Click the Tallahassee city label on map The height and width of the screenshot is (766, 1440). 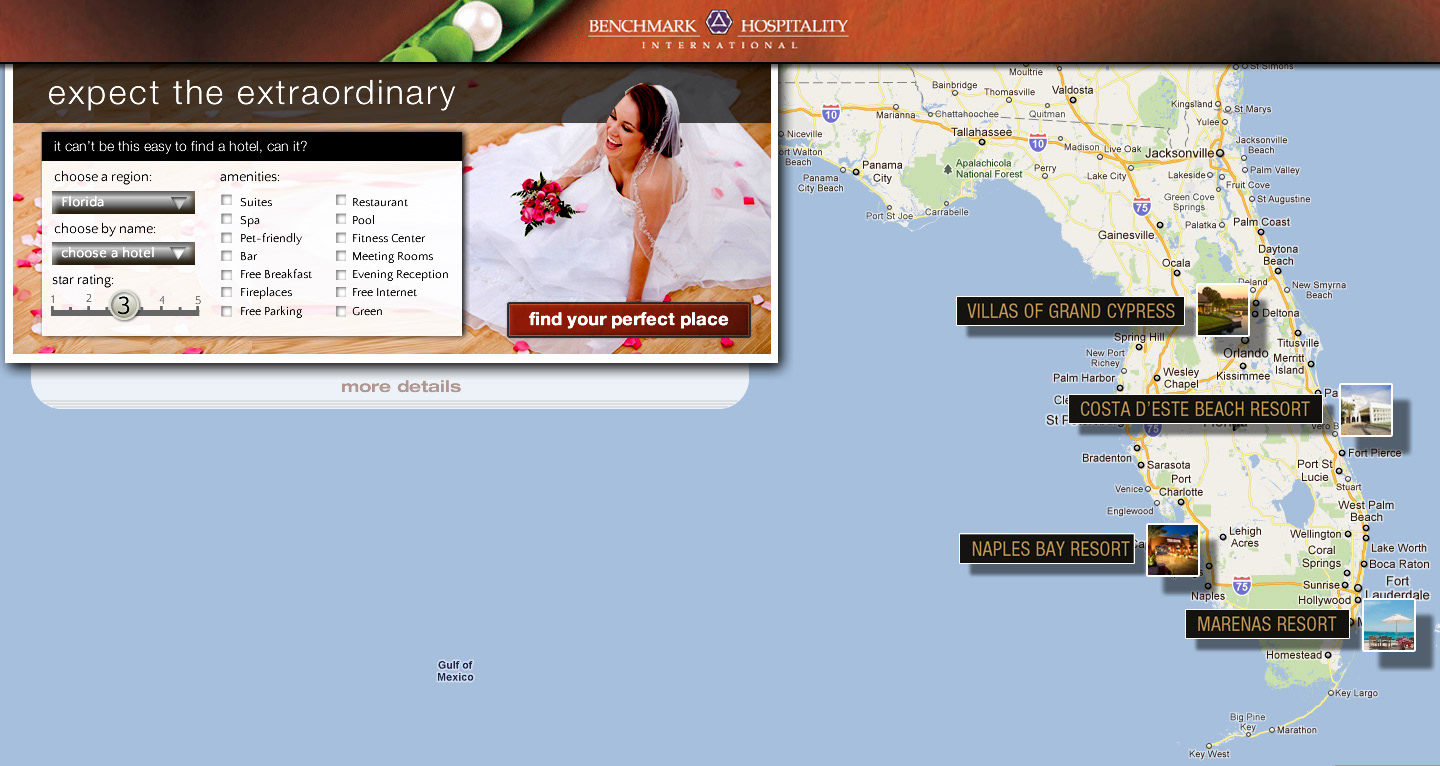click(981, 132)
